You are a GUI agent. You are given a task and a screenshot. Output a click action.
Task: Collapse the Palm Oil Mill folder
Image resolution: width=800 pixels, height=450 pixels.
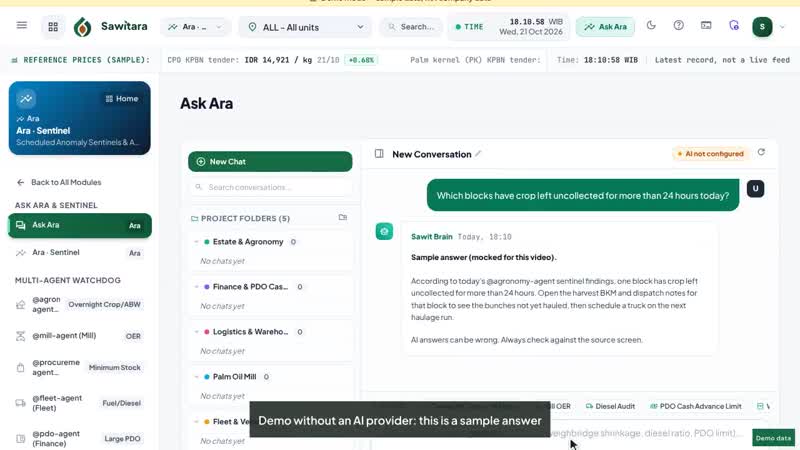click(196, 377)
